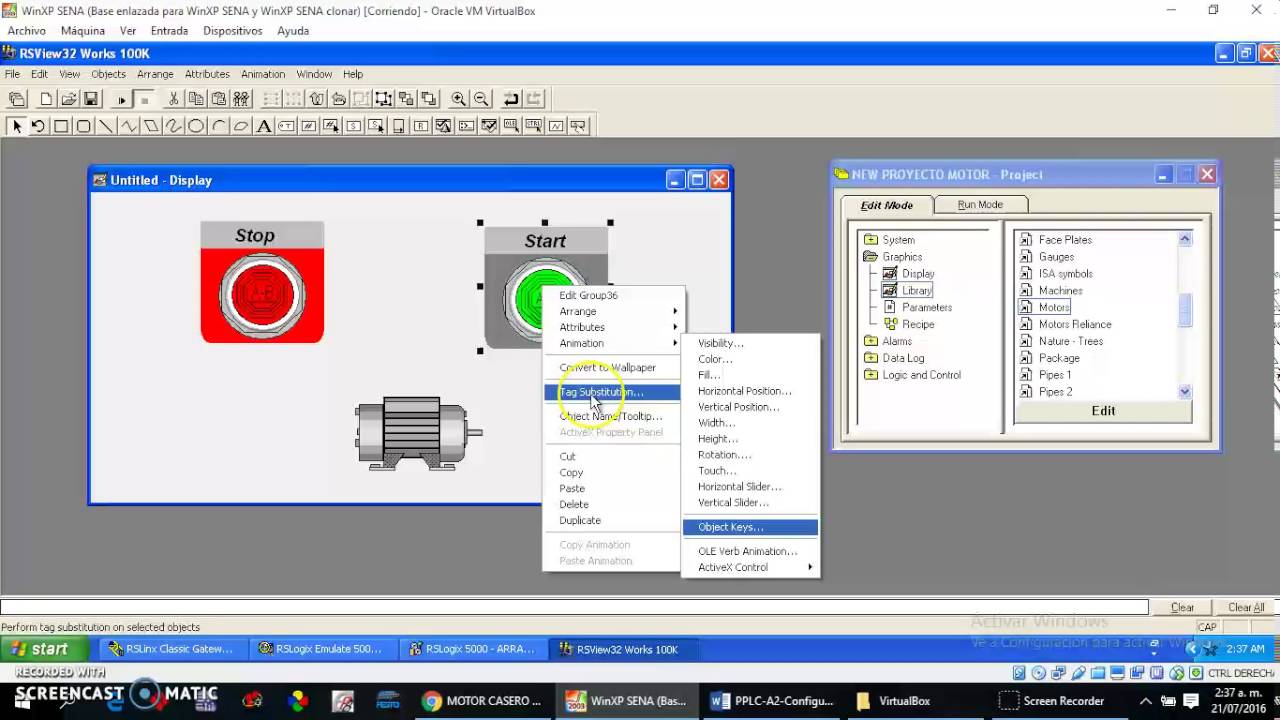
Task: Click library list scrollbar down arrow
Action: 1185,392
